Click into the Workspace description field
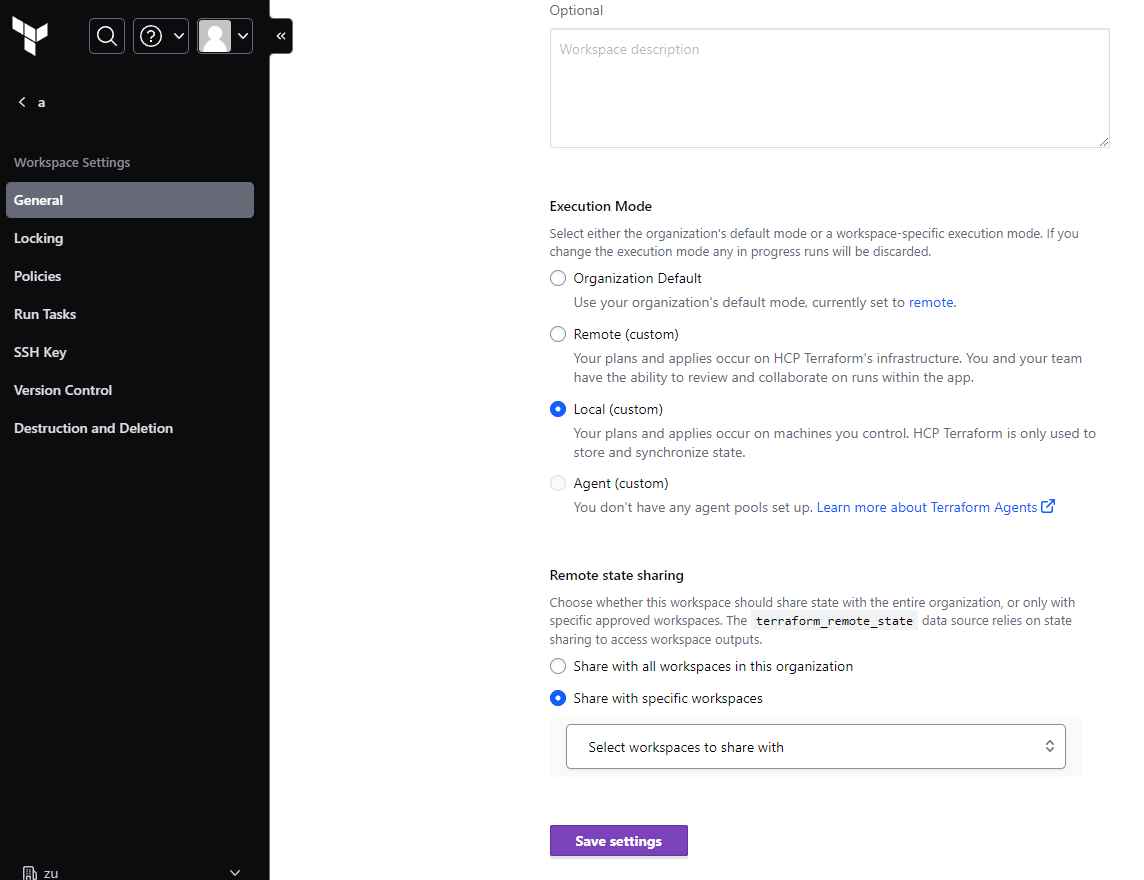Image resolution: width=1144 pixels, height=880 pixels. point(830,88)
